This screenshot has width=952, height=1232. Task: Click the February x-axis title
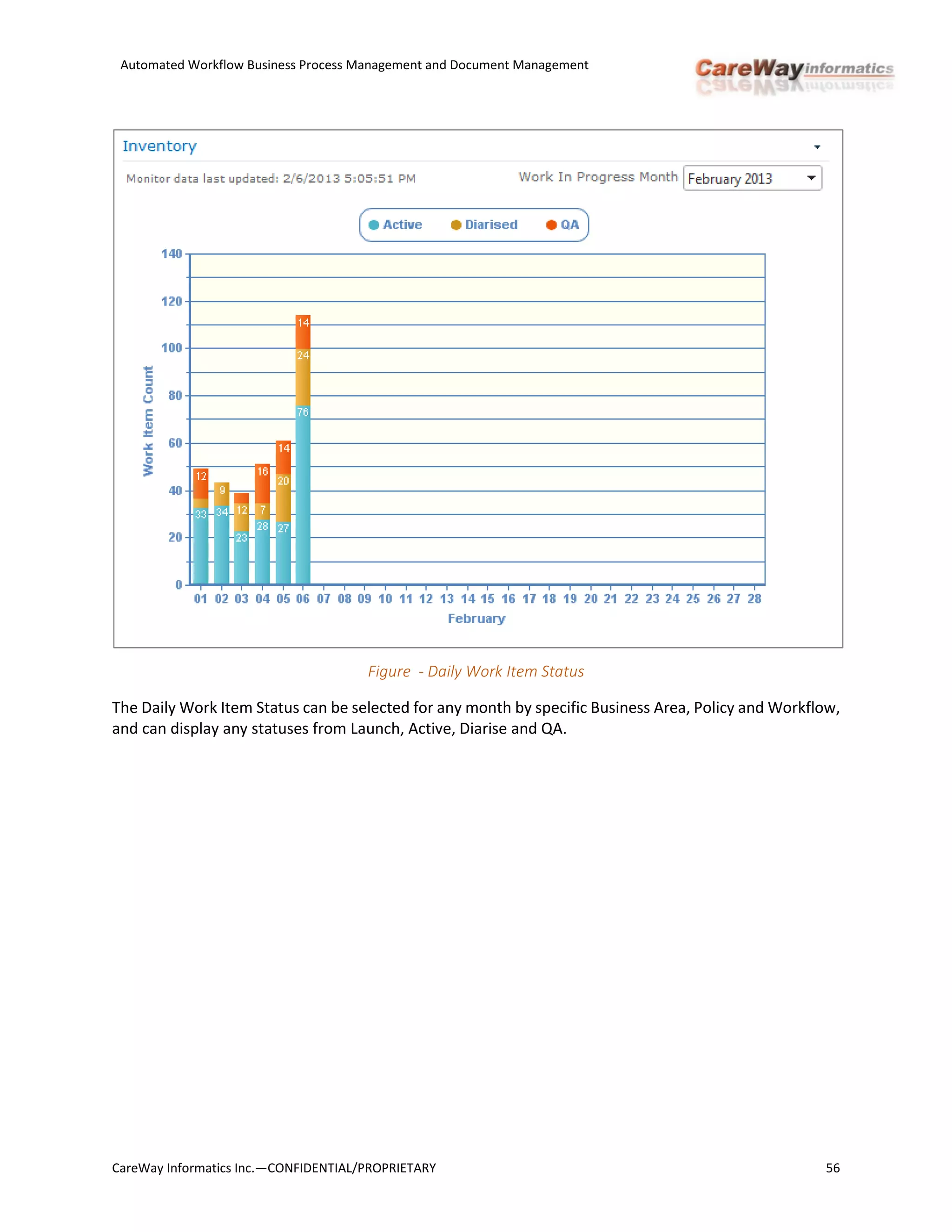[x=476, y=619]
